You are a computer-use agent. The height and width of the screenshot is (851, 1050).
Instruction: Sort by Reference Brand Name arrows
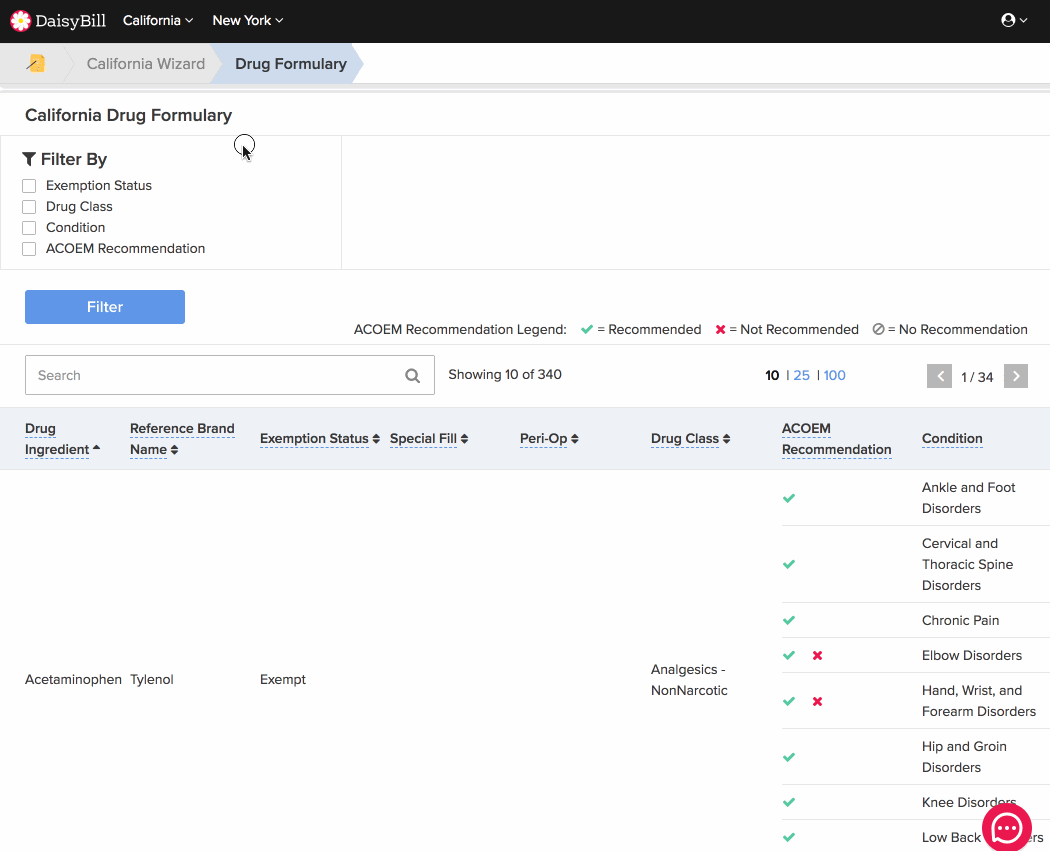tap(174, 450)
